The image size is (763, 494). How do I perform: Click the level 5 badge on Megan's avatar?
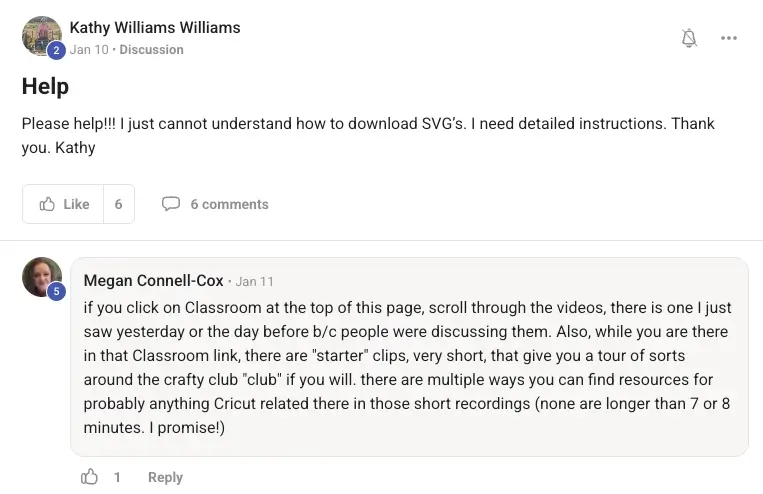pyautogui.click(x=57, y=292)
